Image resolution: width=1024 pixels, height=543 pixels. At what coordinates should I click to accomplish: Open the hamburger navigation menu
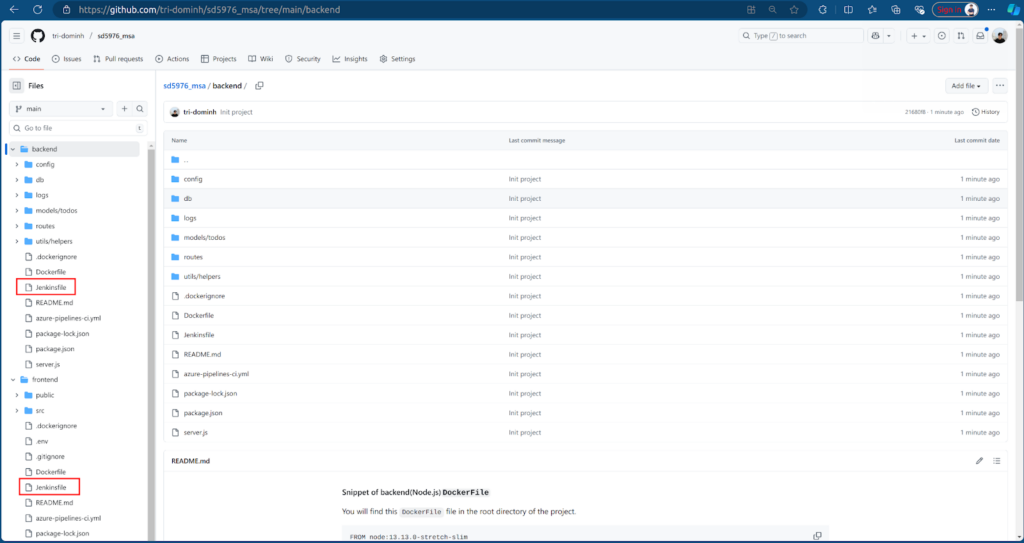pyautogui.click(x=16, y=36)
